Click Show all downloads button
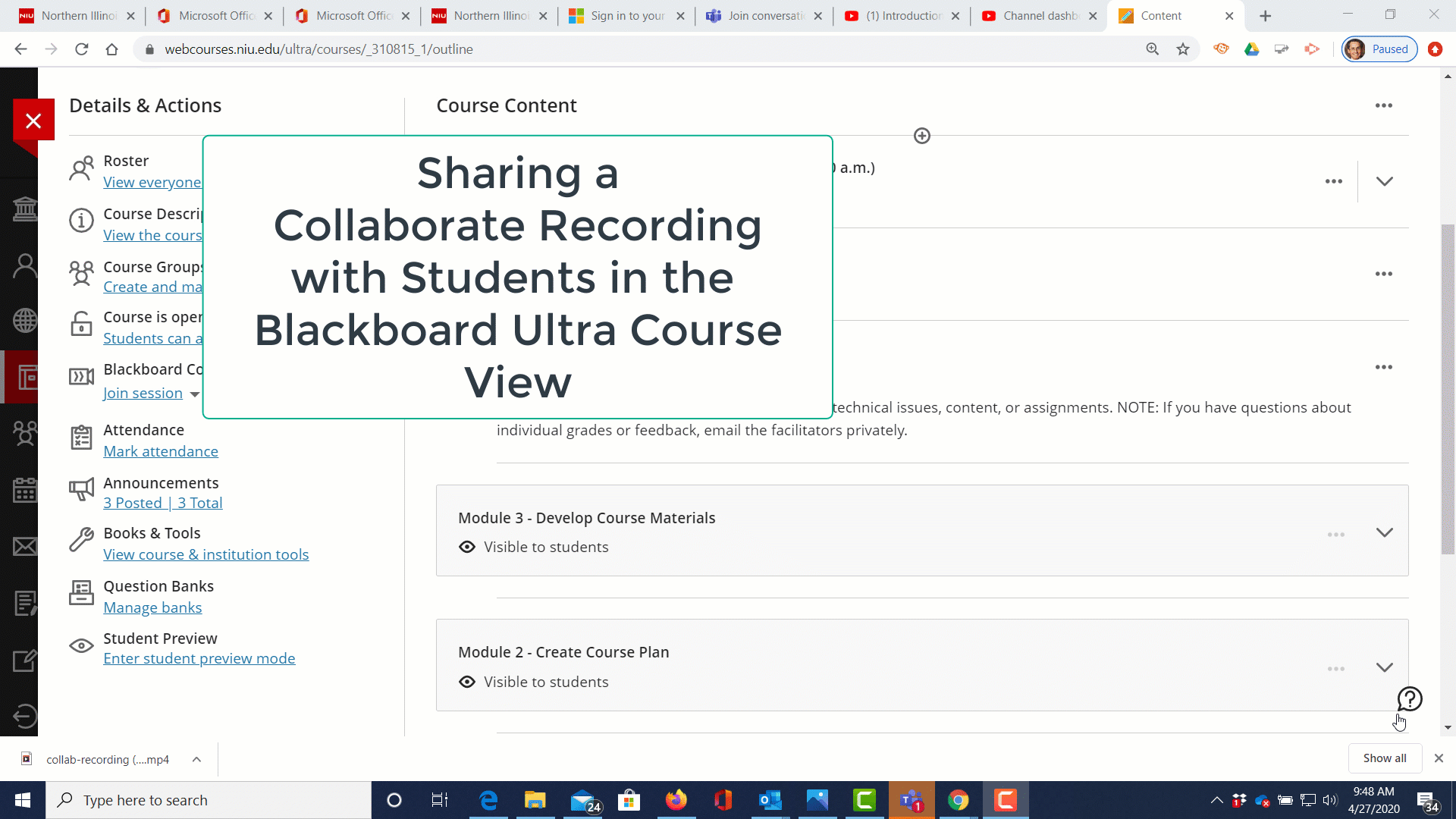This screenshot has height=819, width=1456. (x=1385, y=758)
